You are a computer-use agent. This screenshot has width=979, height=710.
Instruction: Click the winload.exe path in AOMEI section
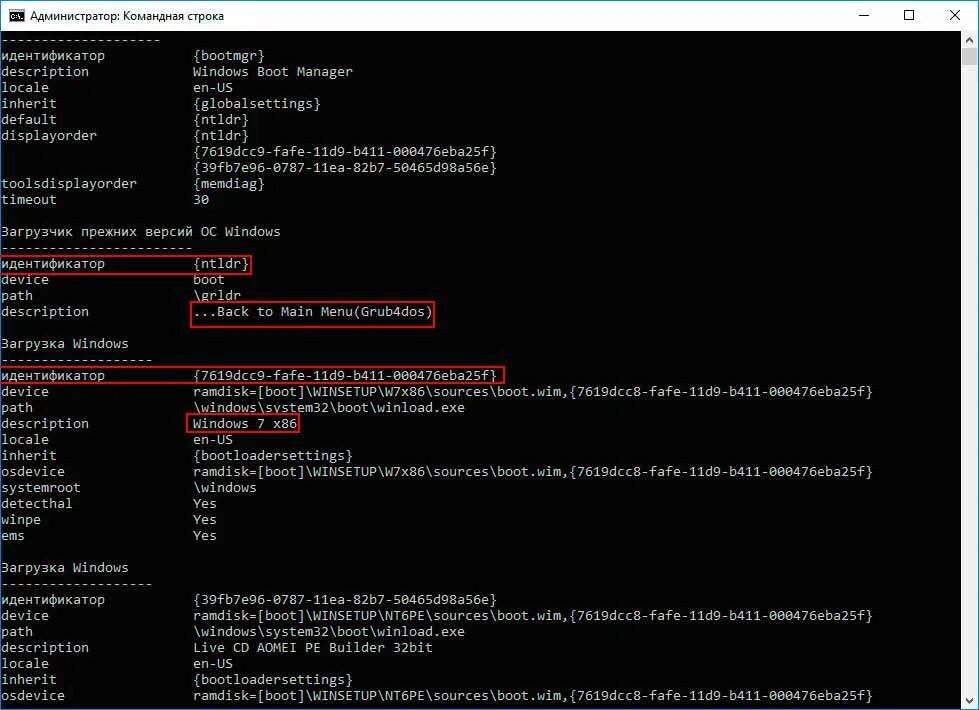pyautogui.click(x=329, y=631)
